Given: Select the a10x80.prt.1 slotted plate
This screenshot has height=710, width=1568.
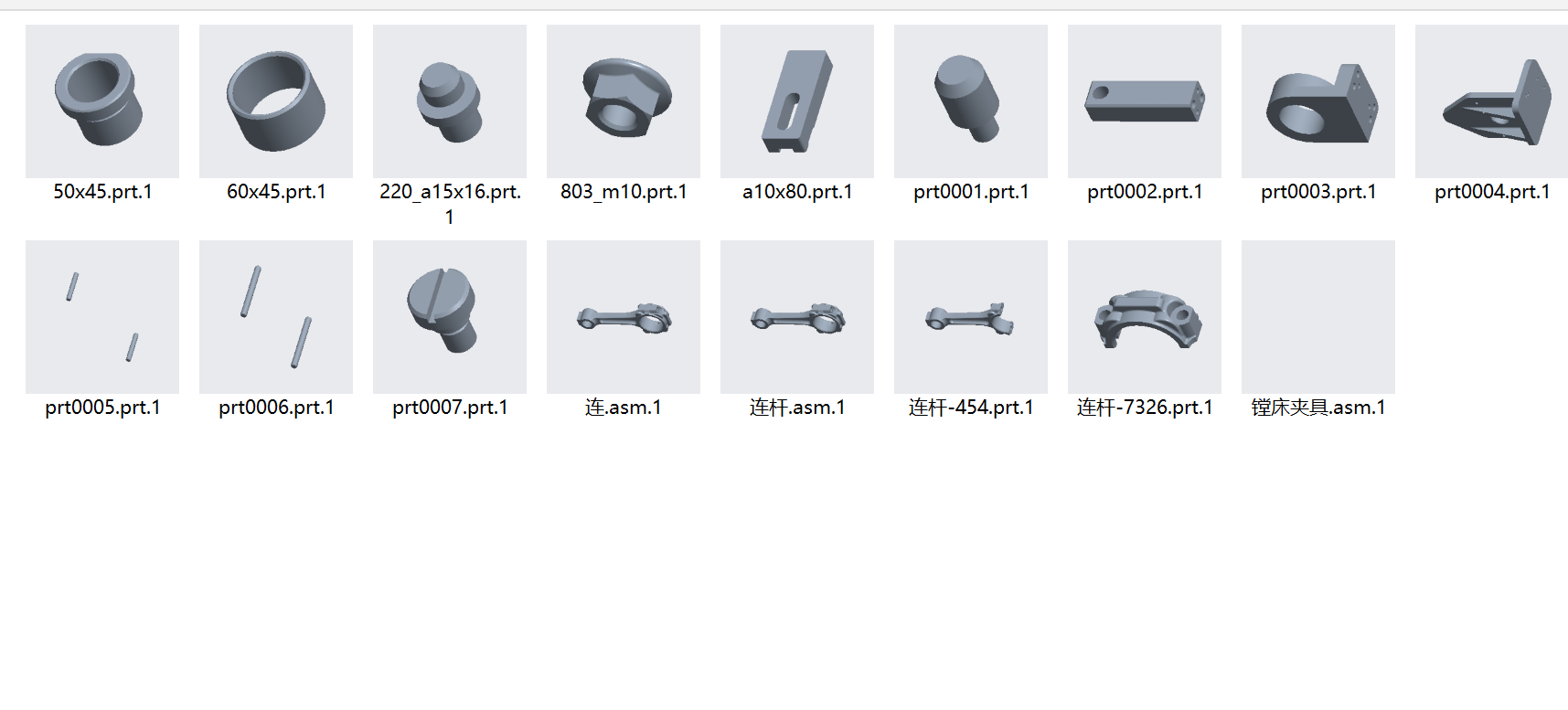Looking at the screenshot, I should coord(797,101).
